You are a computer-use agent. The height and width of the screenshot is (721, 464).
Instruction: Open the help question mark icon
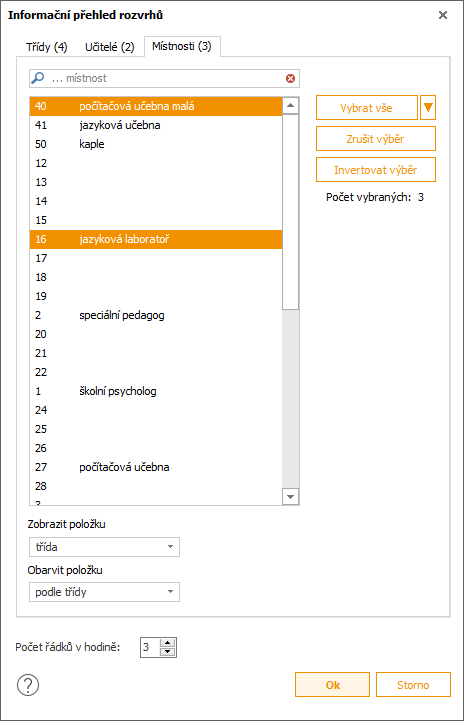click(x=28, y=685)
